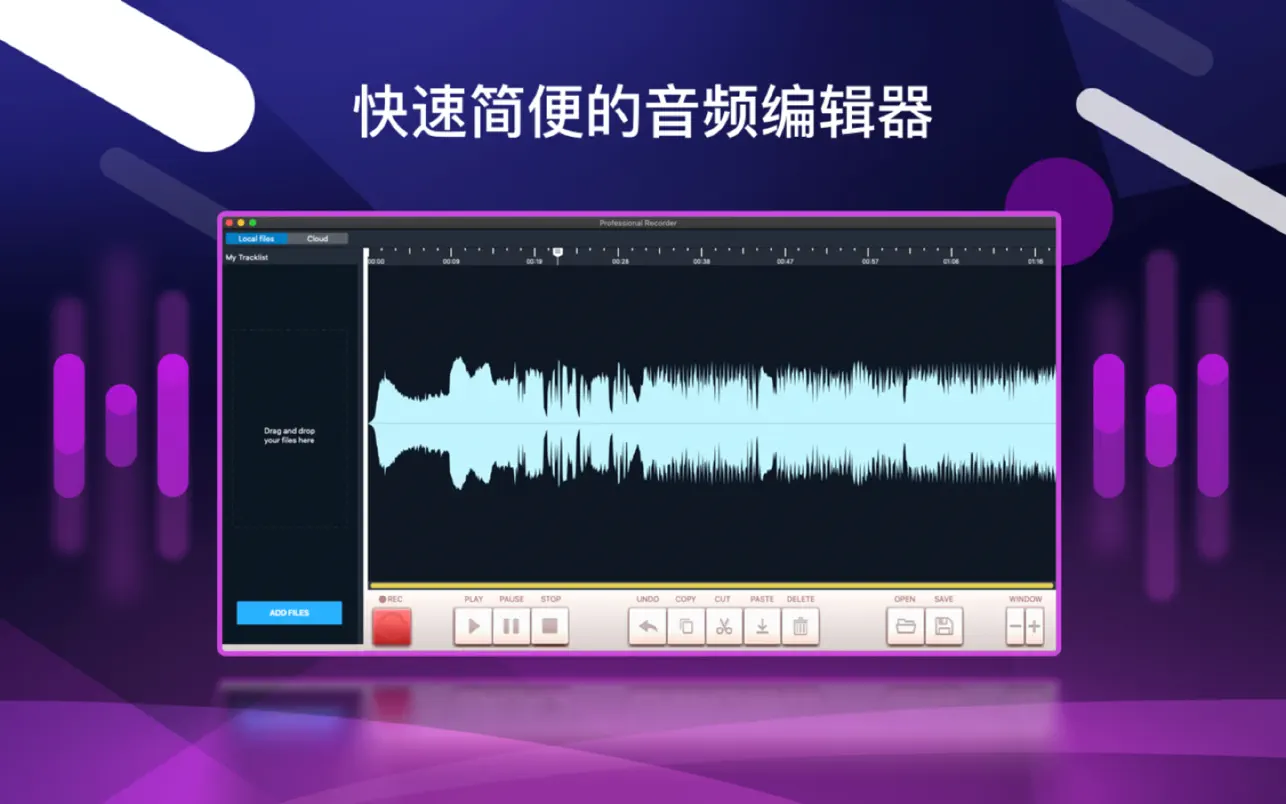Image resolution: width=1286 pixels, height=804 pixels.
Task: Maximize window with green button
Action: tap(253, 222)
